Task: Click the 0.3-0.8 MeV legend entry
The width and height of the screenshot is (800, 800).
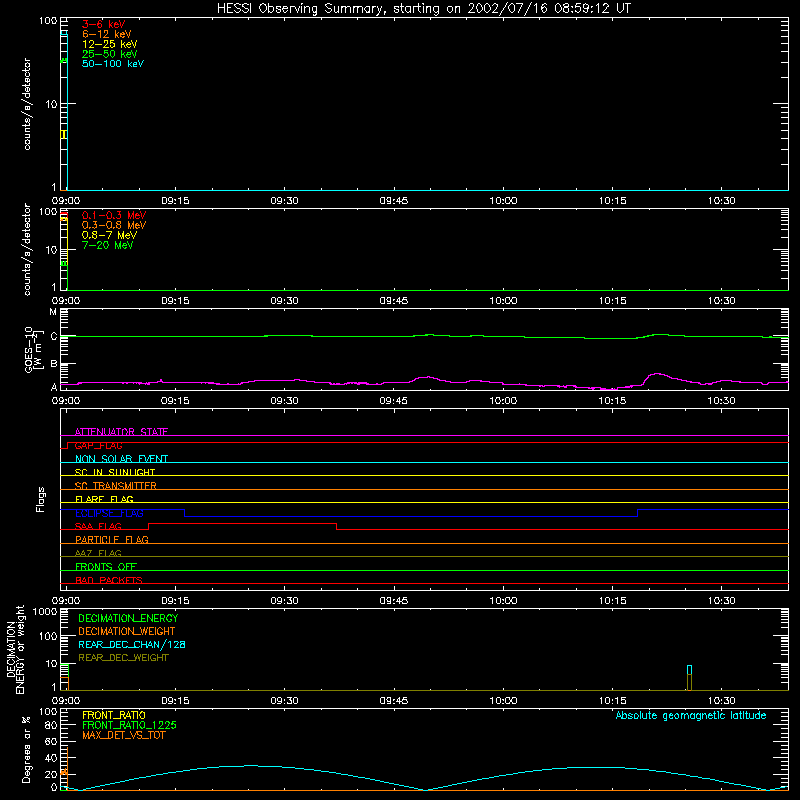Action: 114,225
